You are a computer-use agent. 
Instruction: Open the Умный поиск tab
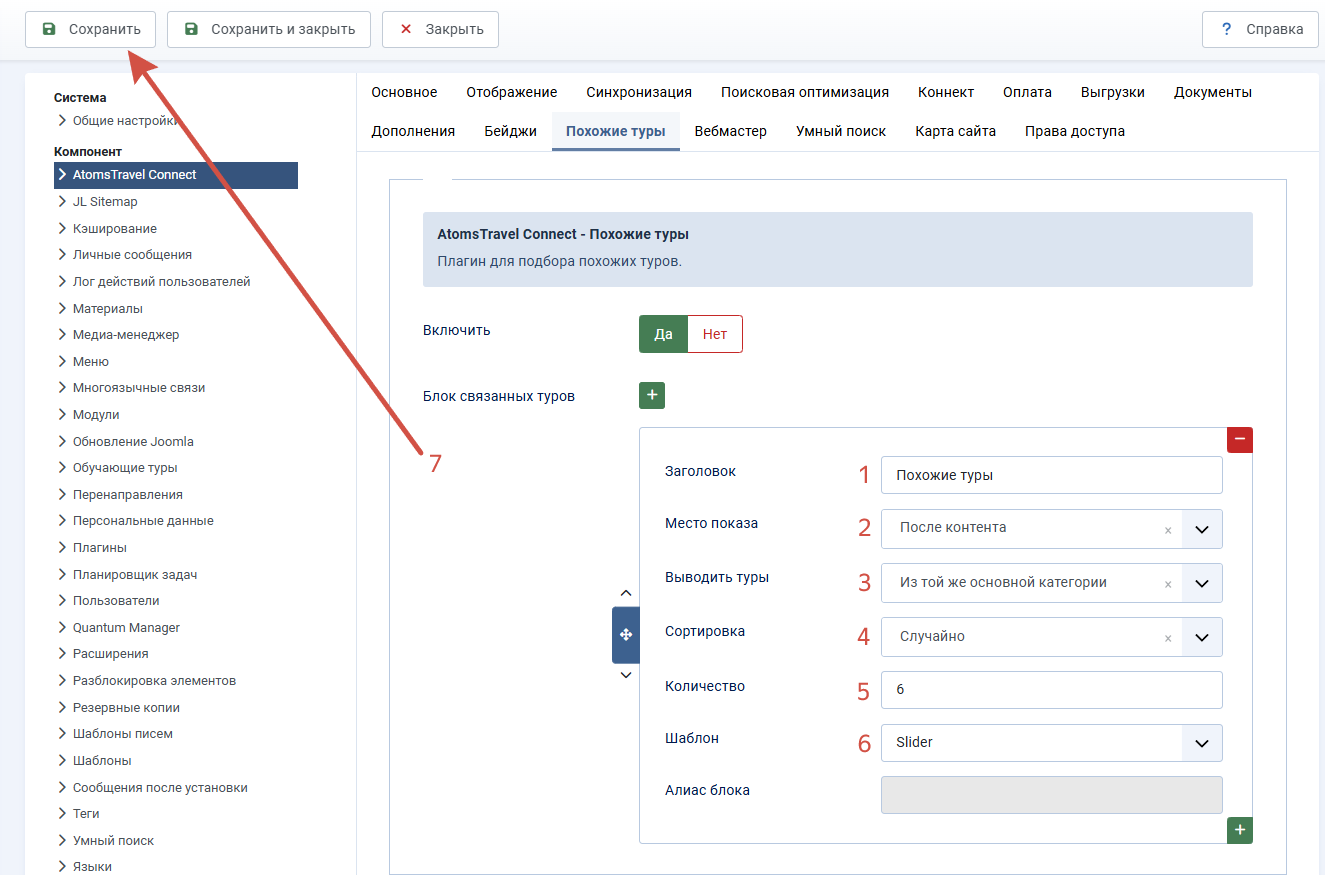point(841,131)
